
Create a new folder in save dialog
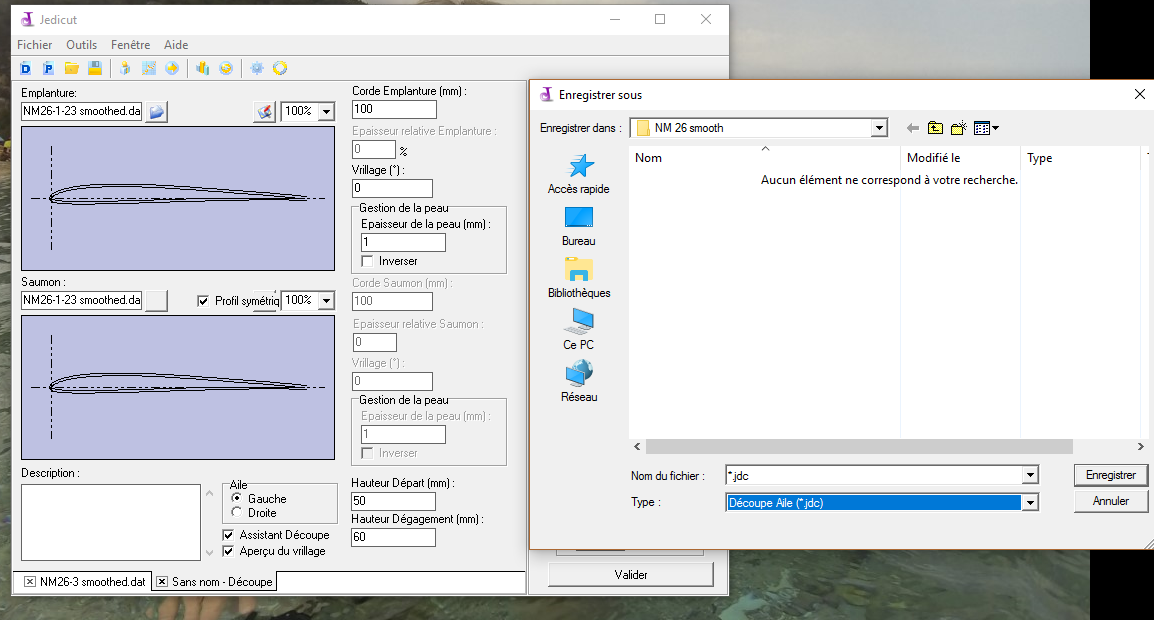tap(958, 128)
